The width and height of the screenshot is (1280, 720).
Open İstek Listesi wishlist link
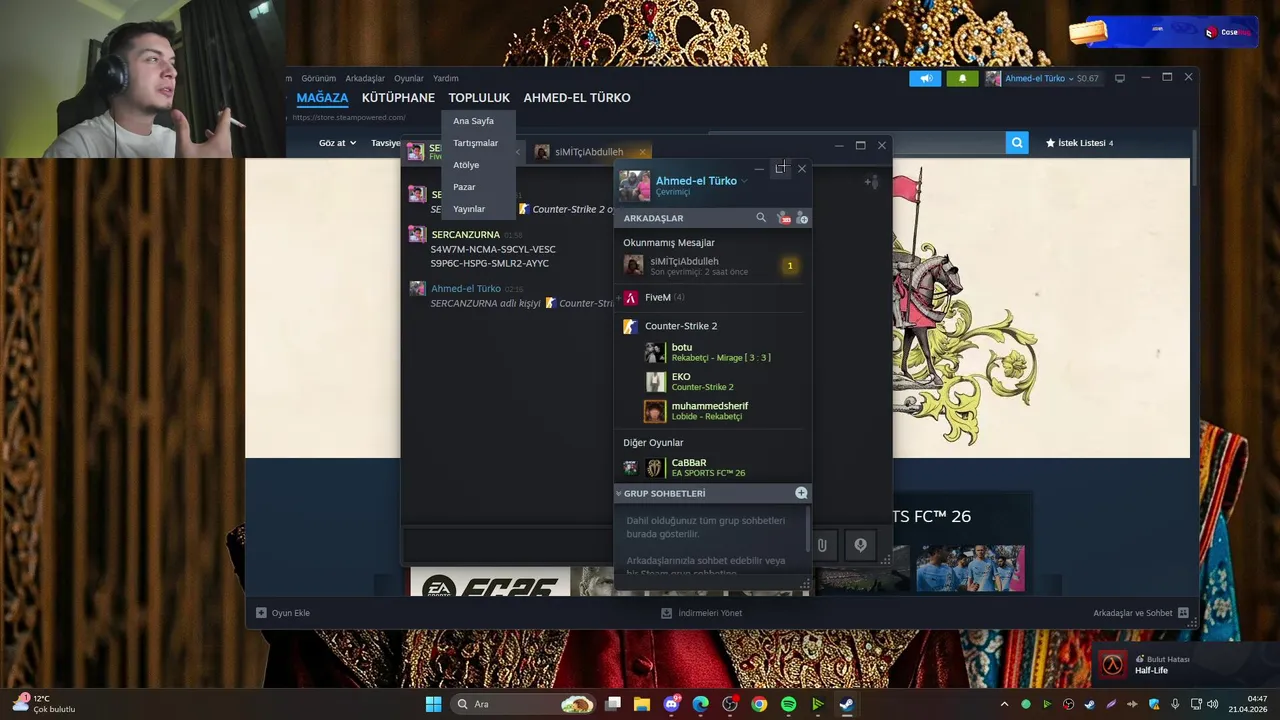click(1079, 143)
